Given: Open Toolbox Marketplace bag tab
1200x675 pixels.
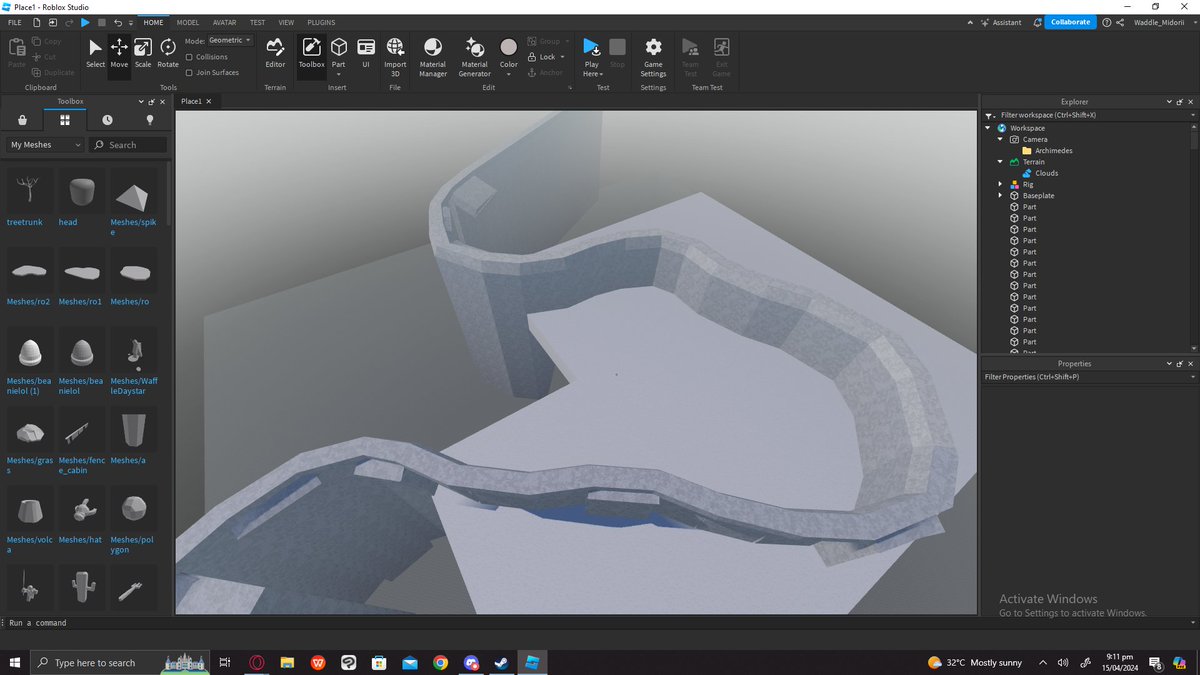Looking at the screenshot, I should 22,120.
